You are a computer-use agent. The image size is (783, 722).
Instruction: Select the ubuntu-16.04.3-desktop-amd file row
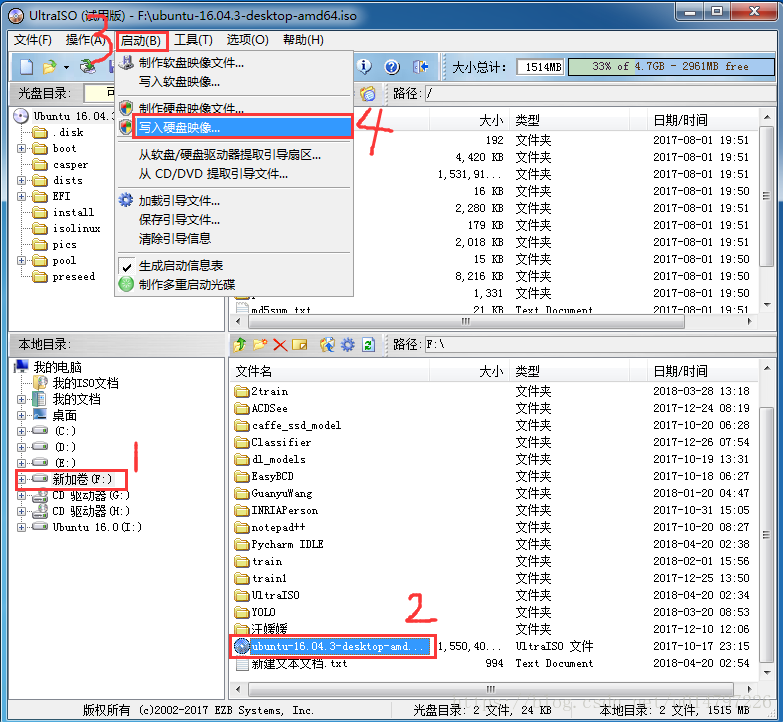492,646
